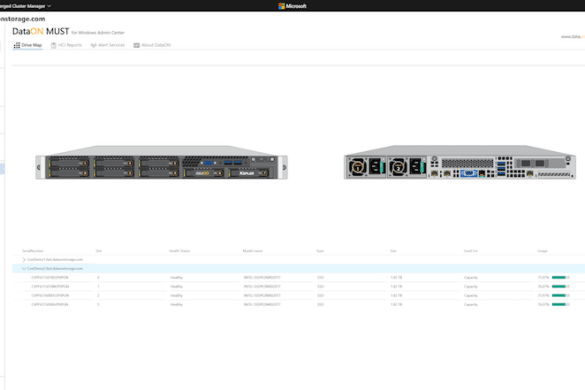Screen dimensions: 585x390
Task: Select the upper-left drive bay on front chassis
Action: (69, 163)
